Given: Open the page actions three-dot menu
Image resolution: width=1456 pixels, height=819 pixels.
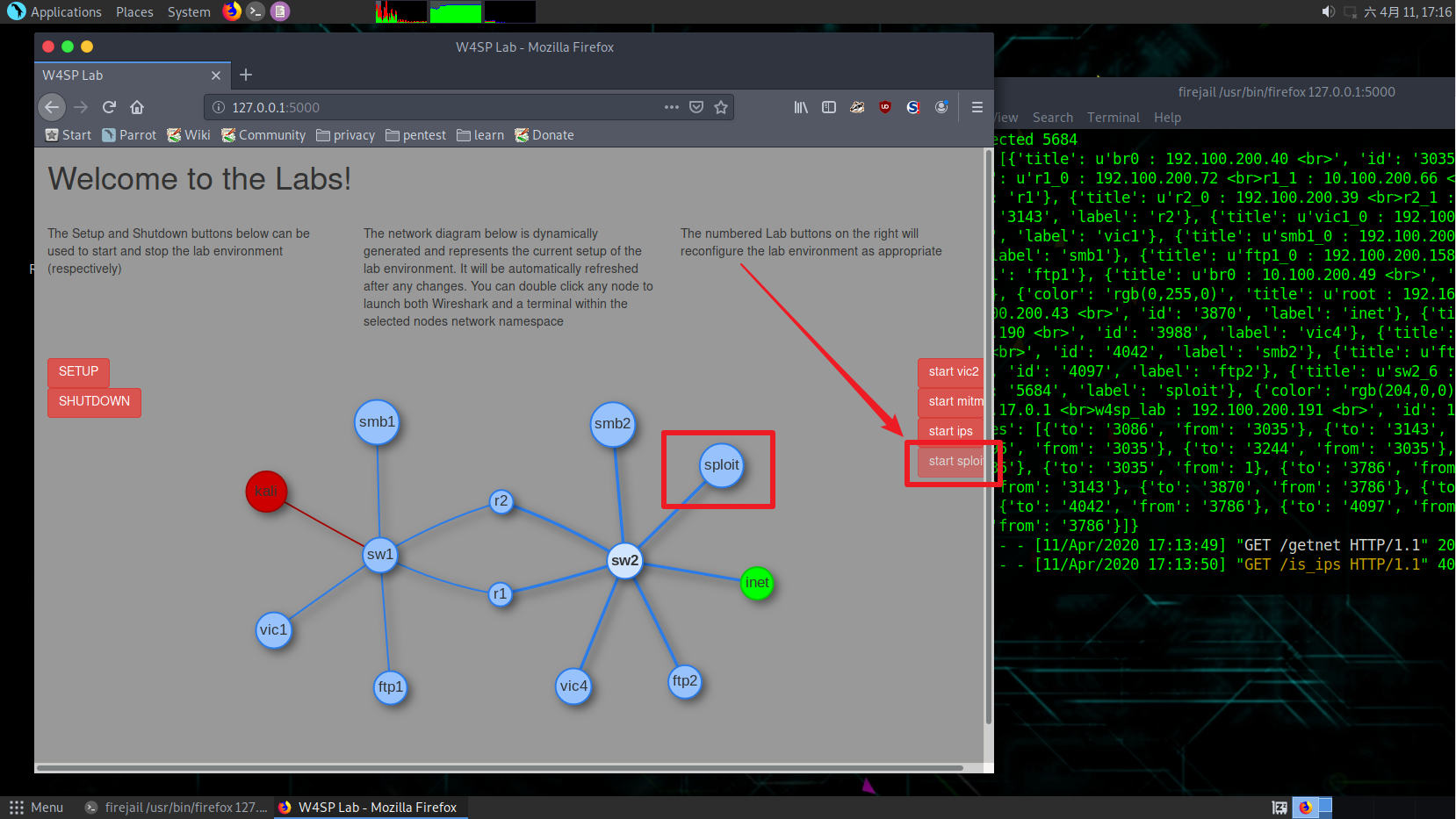Looking at the screenshot, I should pyautogui.click(x=672, y=107).
